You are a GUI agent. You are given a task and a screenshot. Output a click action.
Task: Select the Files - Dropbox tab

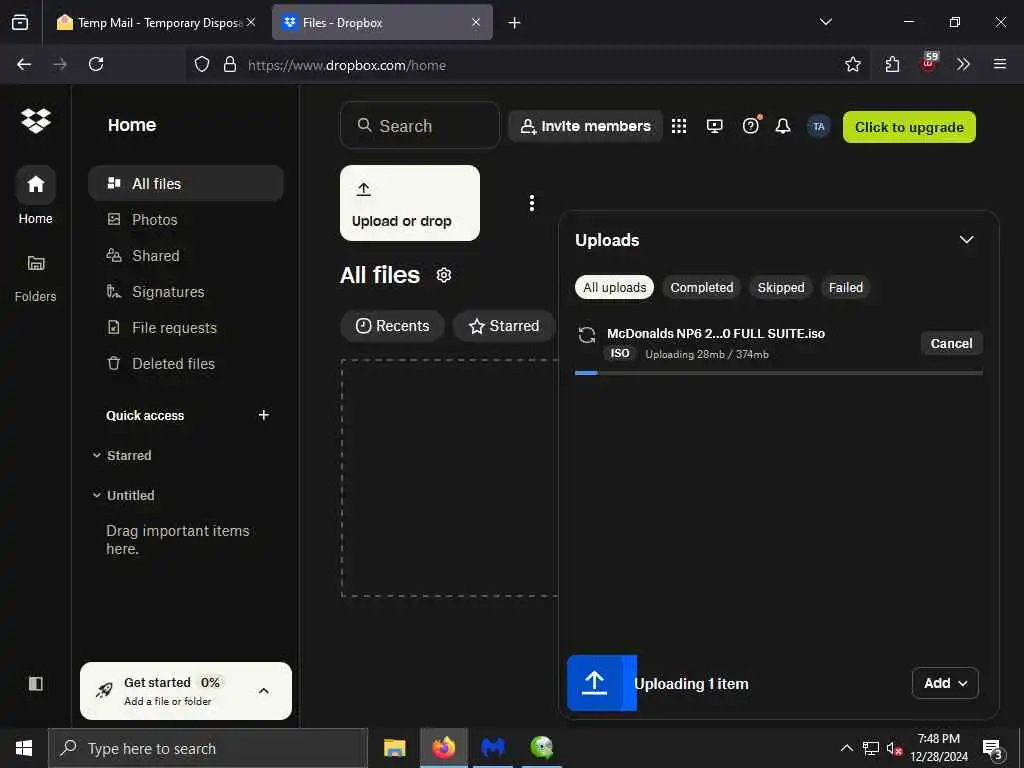pos(382,22)
